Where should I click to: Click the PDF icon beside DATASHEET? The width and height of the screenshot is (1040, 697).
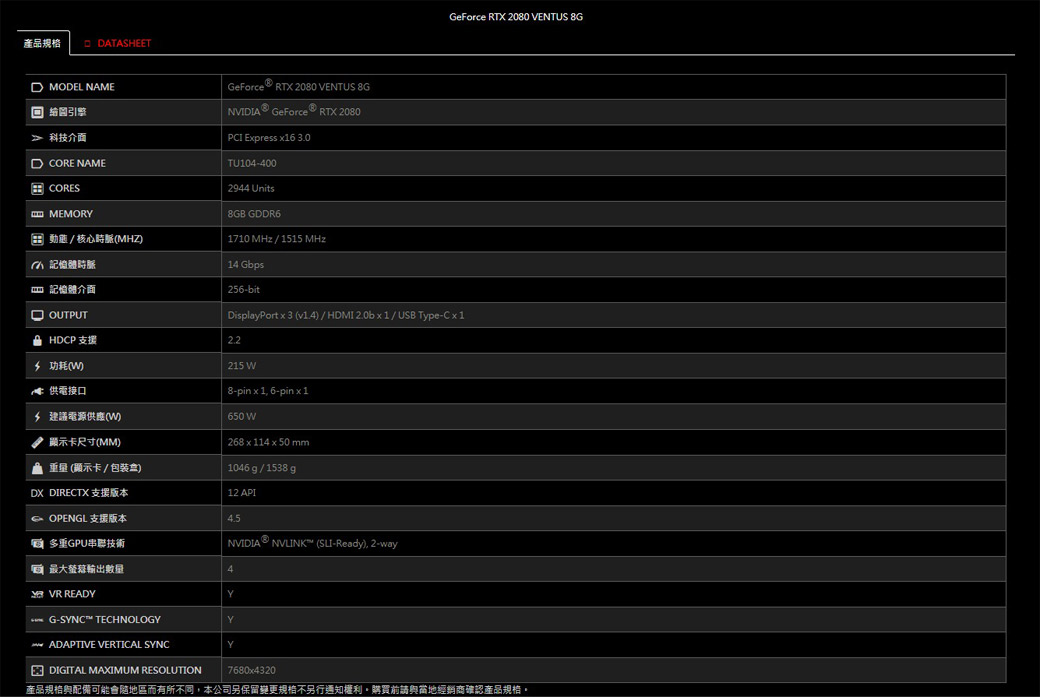click(87, 43)
